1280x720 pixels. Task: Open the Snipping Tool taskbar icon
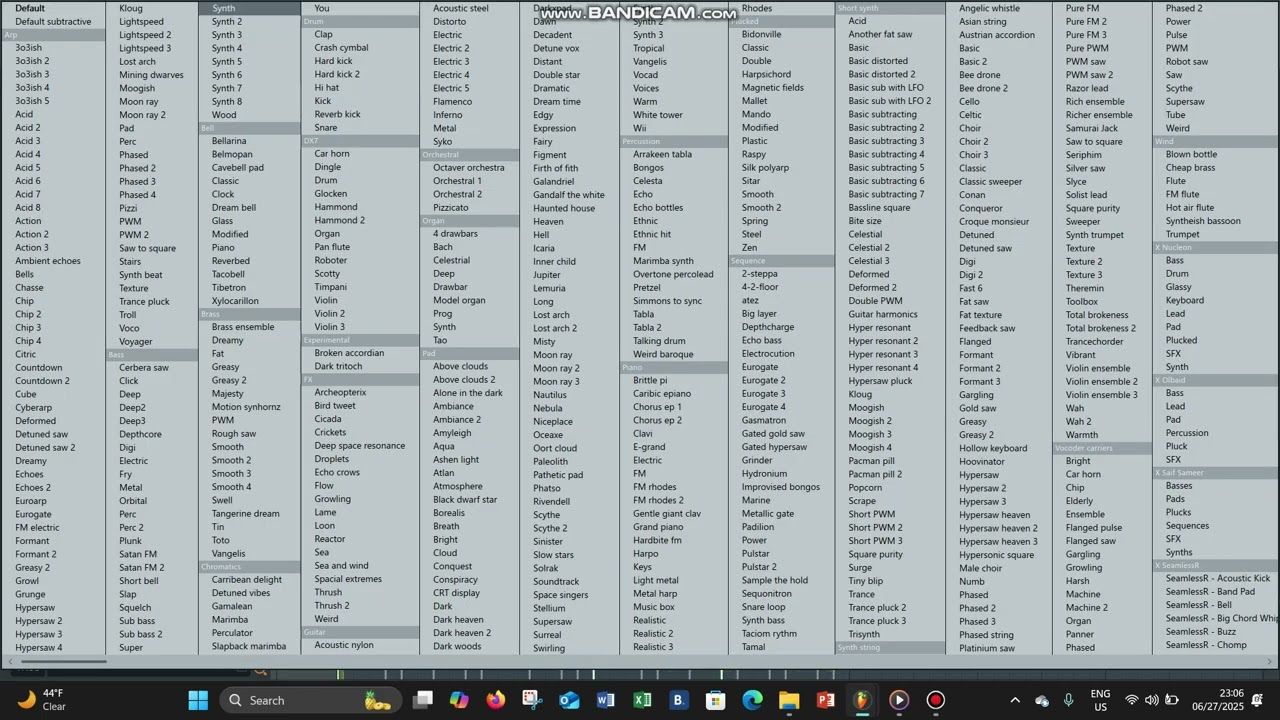tap(532, 700)
